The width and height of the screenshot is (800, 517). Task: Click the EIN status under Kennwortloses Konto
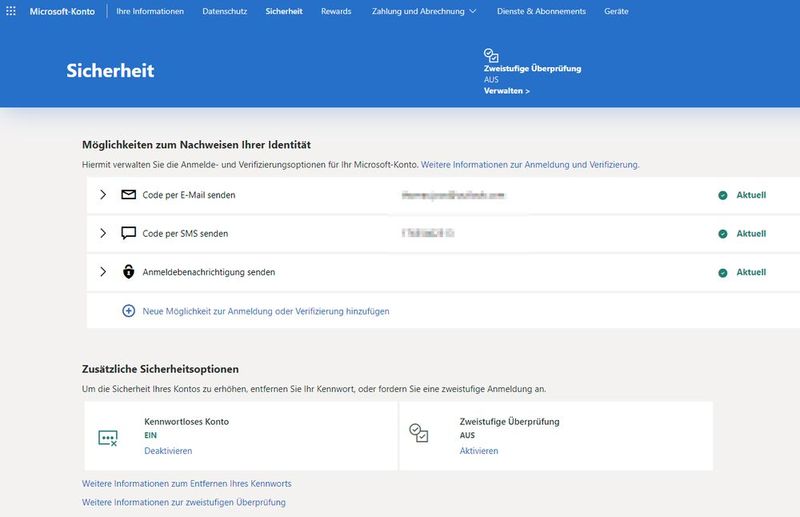click(x=151, y=435)
